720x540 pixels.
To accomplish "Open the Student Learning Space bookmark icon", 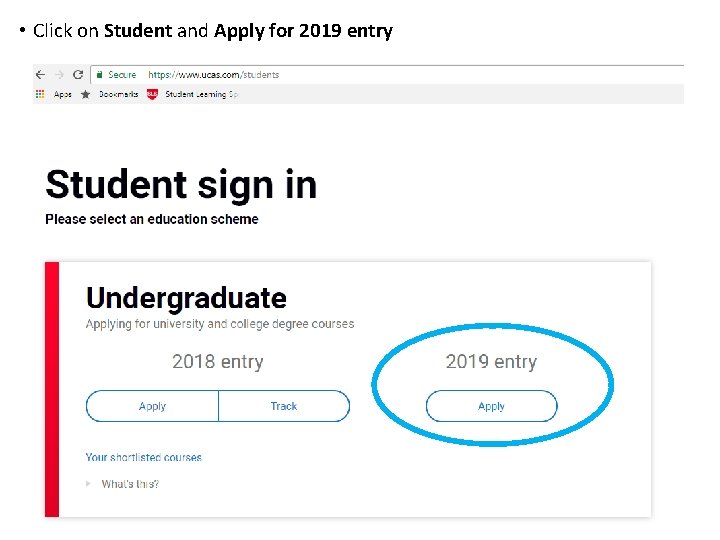I will pos(152,94).
